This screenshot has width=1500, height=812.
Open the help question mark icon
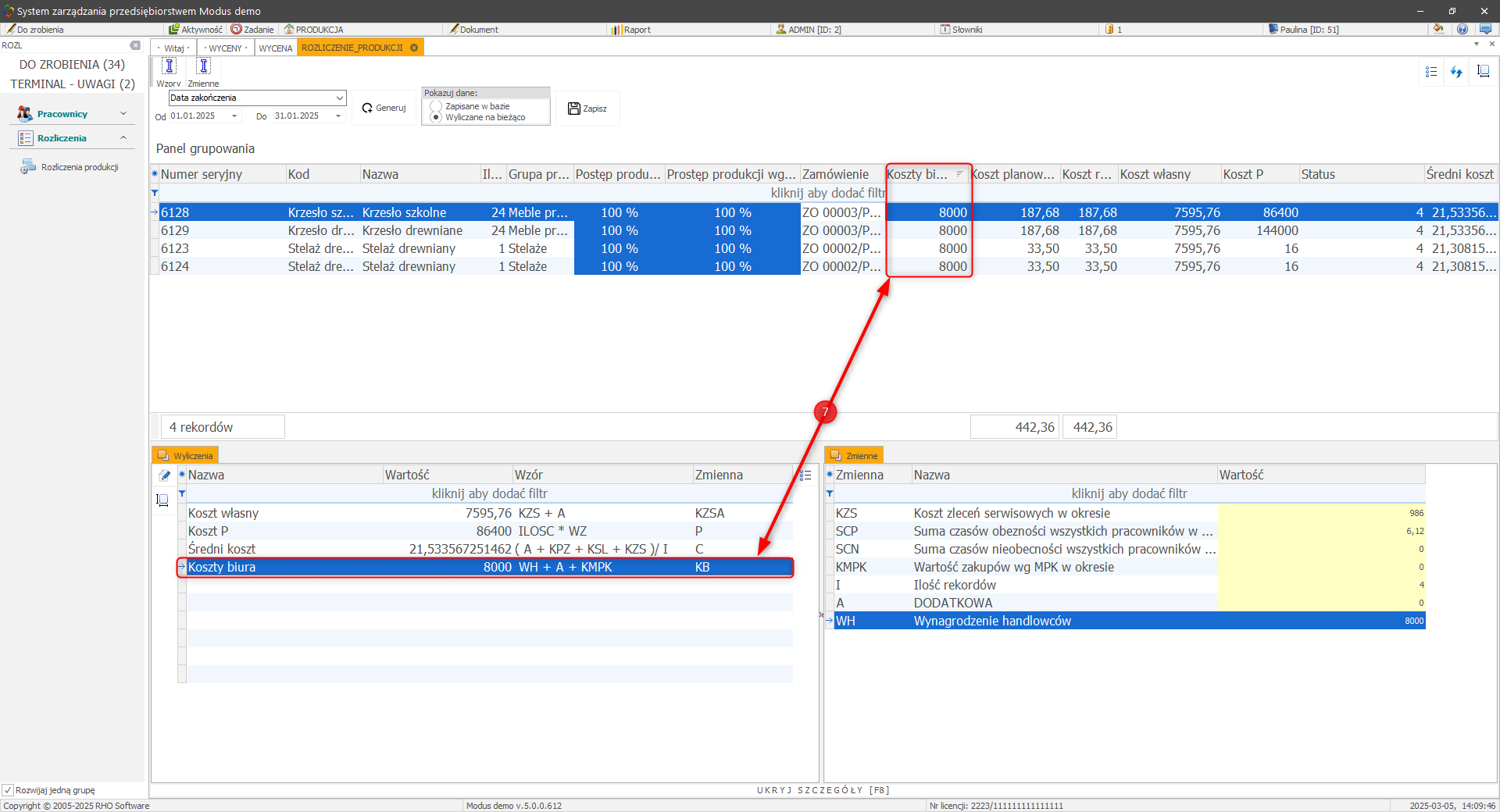pos(1462,29)
